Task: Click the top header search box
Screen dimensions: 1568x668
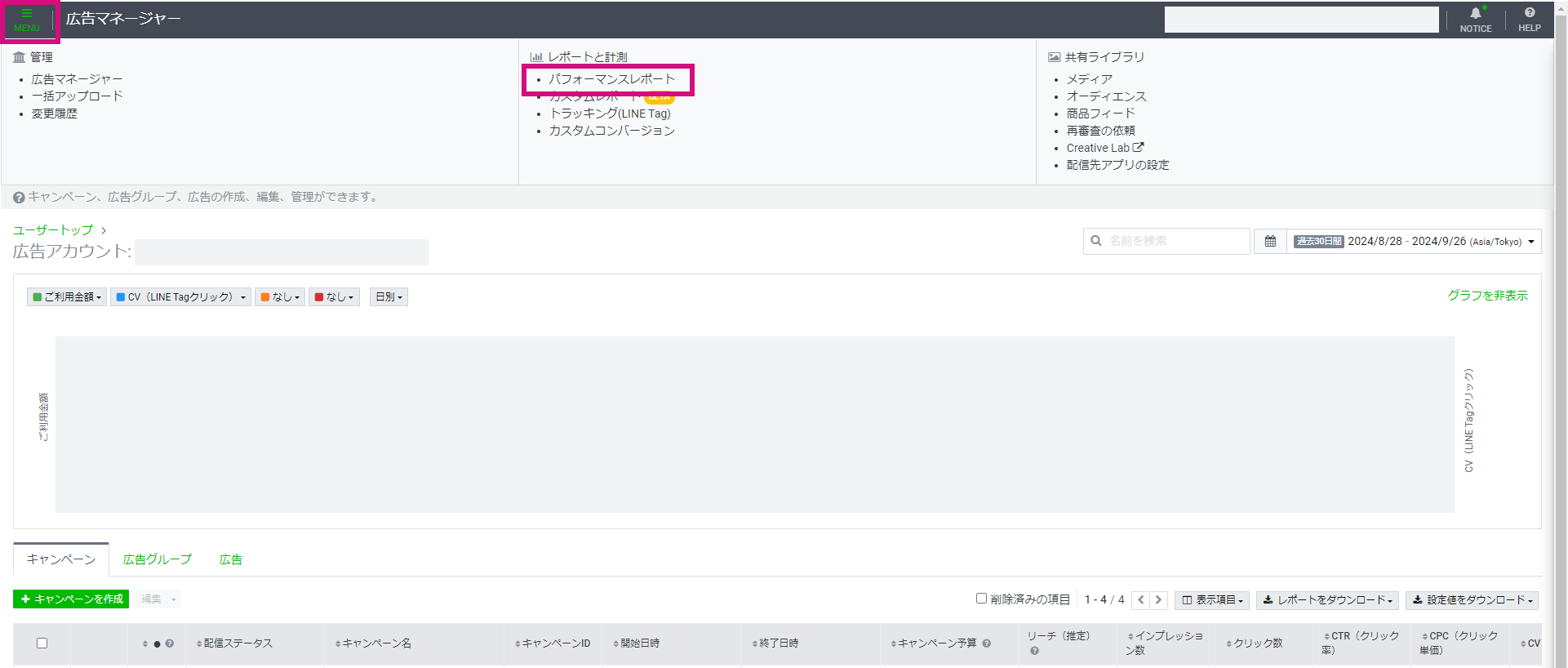Action: [1301, 20]
